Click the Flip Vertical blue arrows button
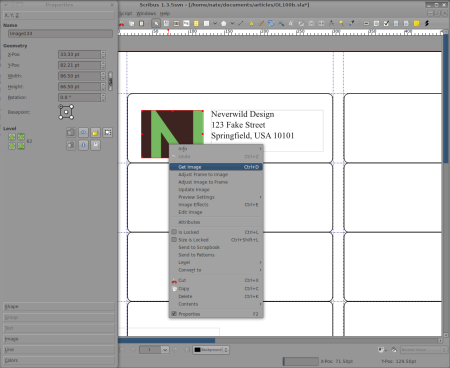This screenshot has width=450, height=368. pos(83,145)
